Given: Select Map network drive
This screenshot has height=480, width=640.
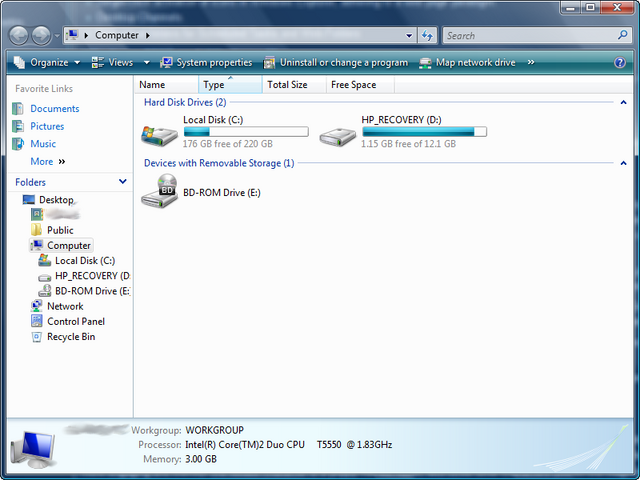Looking at the screenshot, I should 467,62.
